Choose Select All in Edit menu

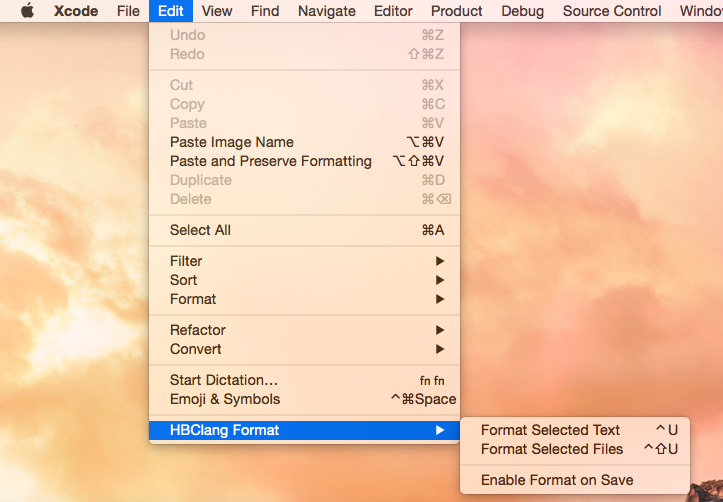pyautogui.click(x=304, y=230)
